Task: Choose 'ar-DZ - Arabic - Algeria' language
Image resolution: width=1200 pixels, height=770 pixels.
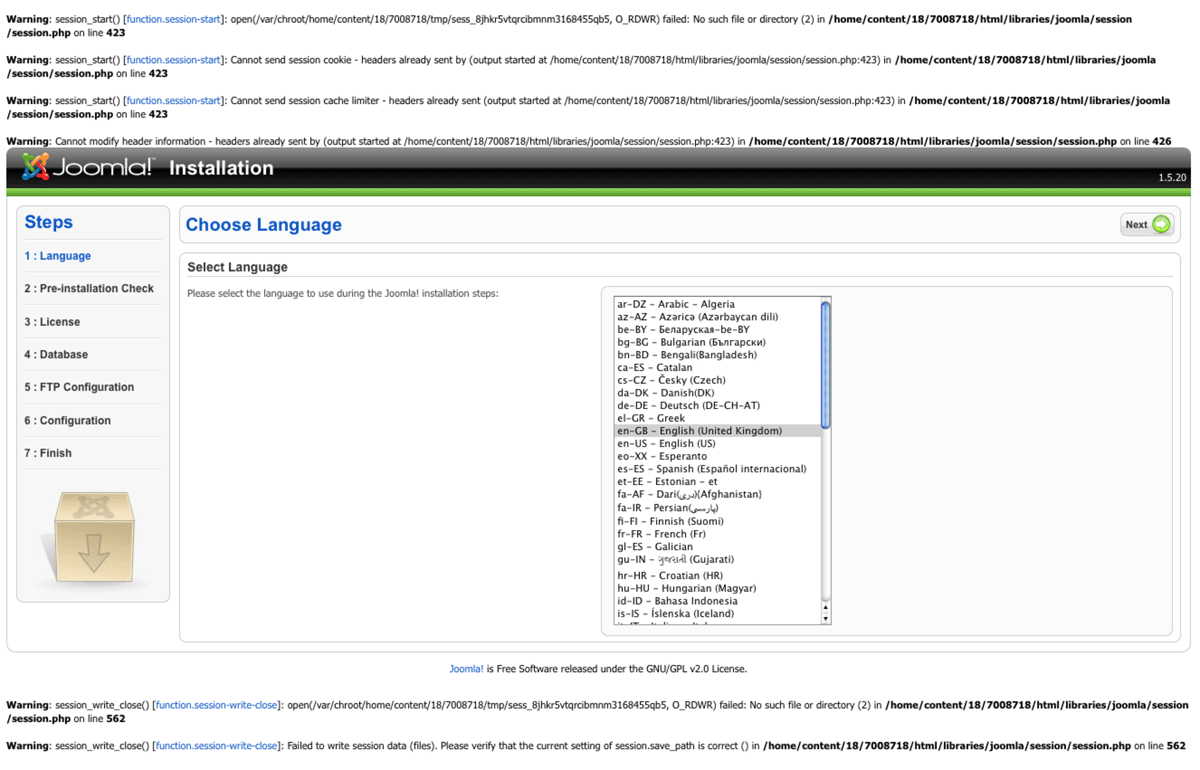Action: tap(717, 304)
